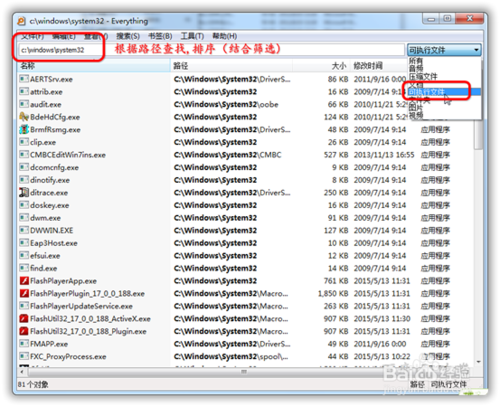Image resolution: width=500 pixels, height=407 pixels.
Task: Select 视频 in the filter list
Action: pos(416,115)
